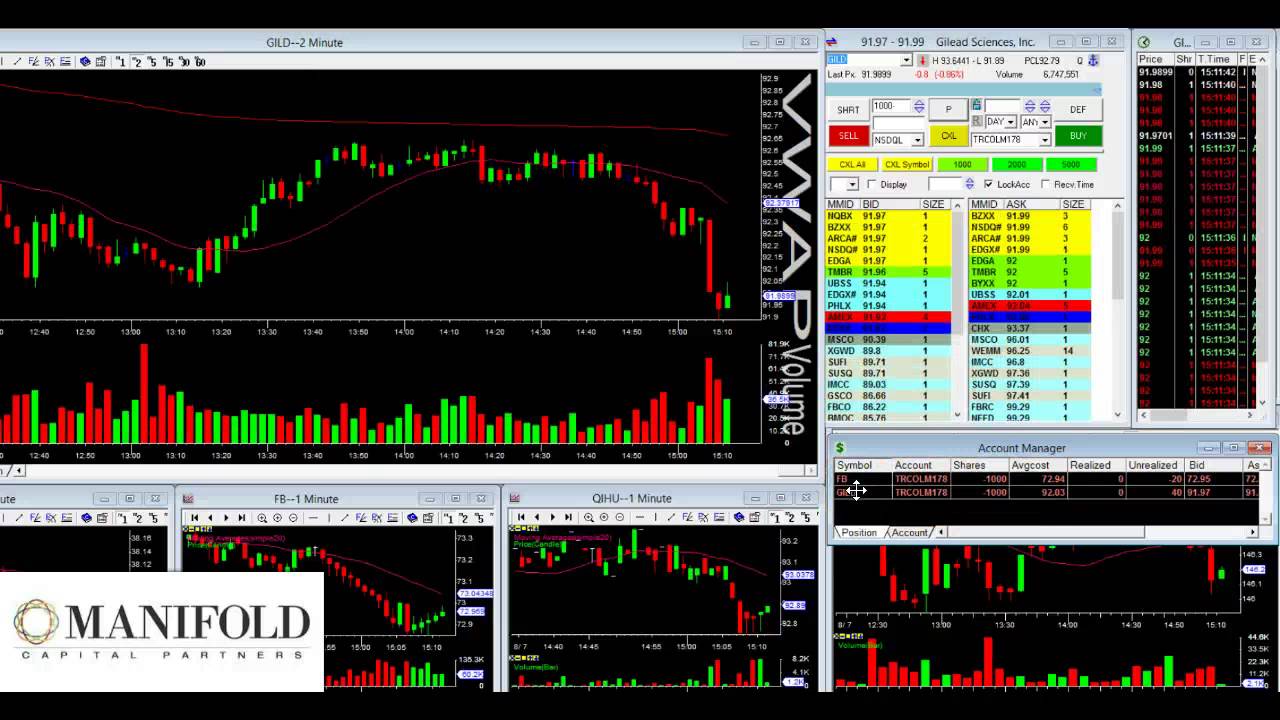Set quantity with green 5000 button
This screenshot has height=720, width=1280.
[x=1071, y=165]
